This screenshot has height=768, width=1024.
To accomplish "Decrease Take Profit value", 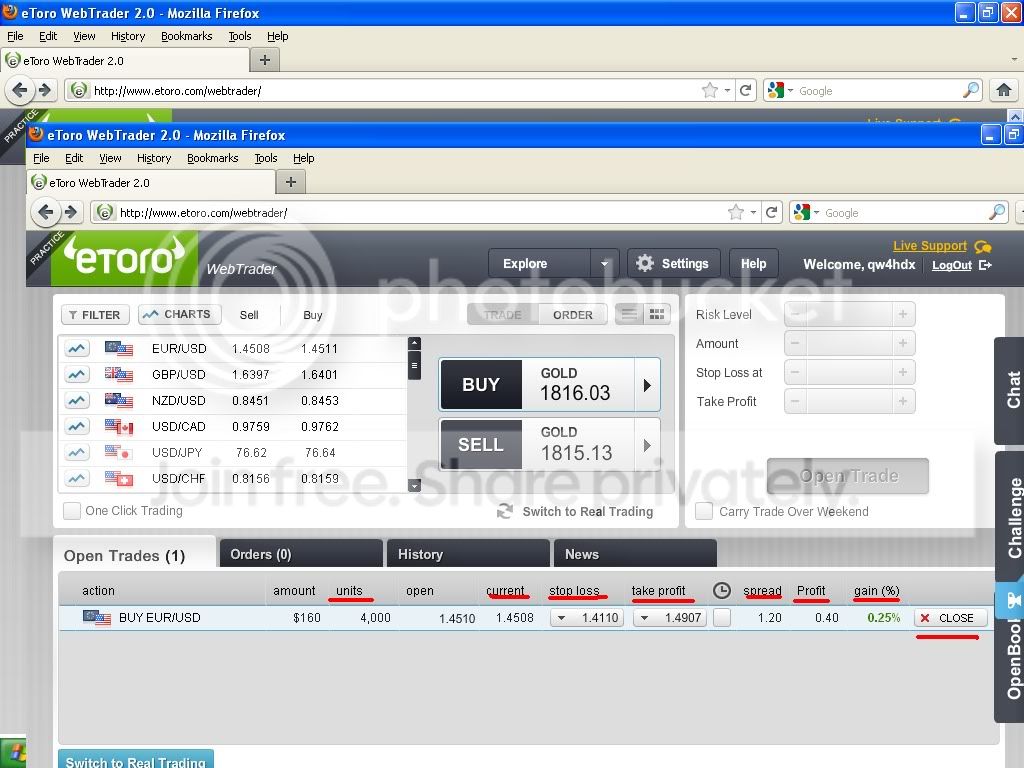I will 795,401.
